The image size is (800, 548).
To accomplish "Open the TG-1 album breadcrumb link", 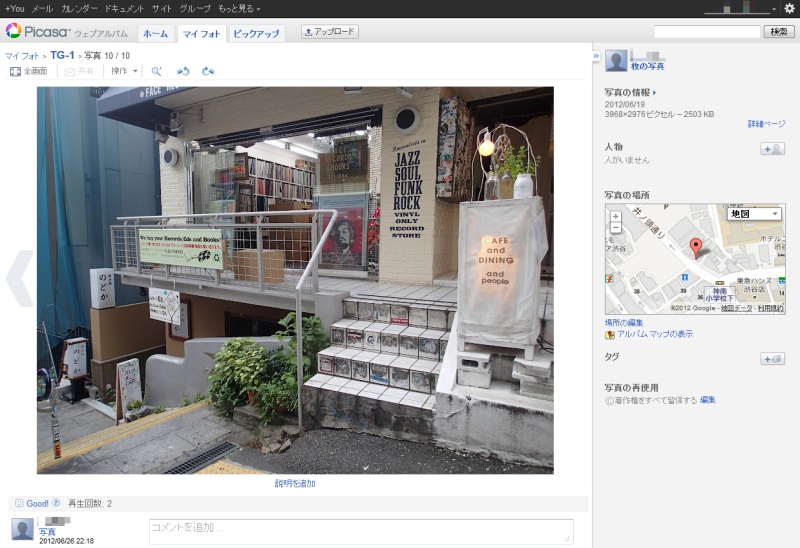I will point(62,55).
